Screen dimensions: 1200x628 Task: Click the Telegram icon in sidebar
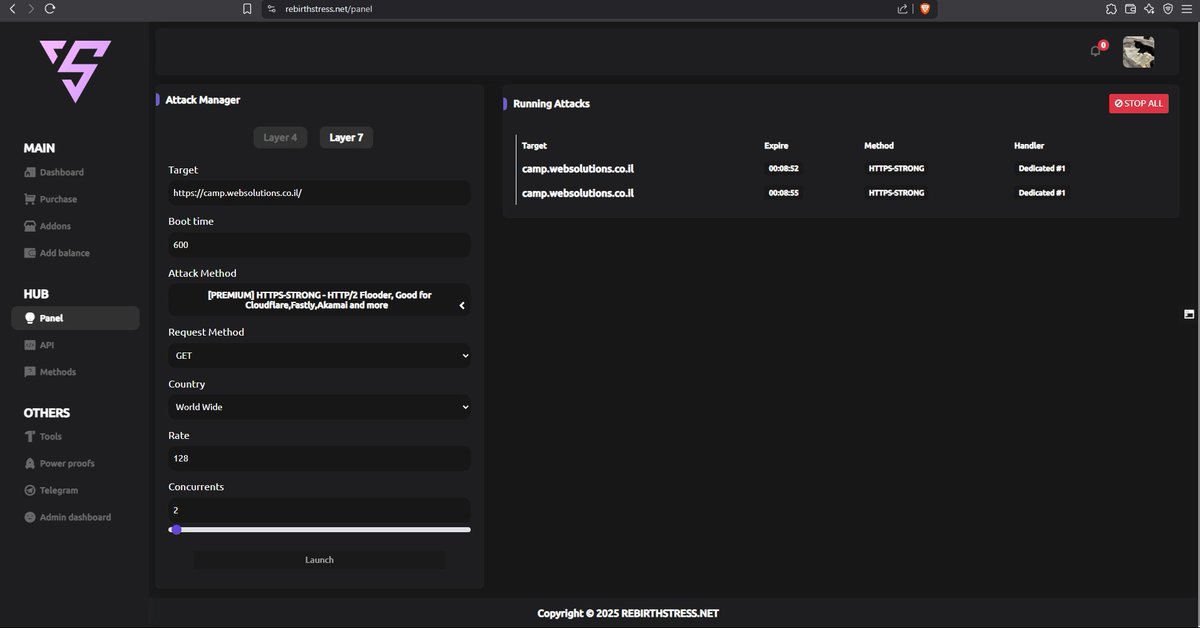pos(30,490)
